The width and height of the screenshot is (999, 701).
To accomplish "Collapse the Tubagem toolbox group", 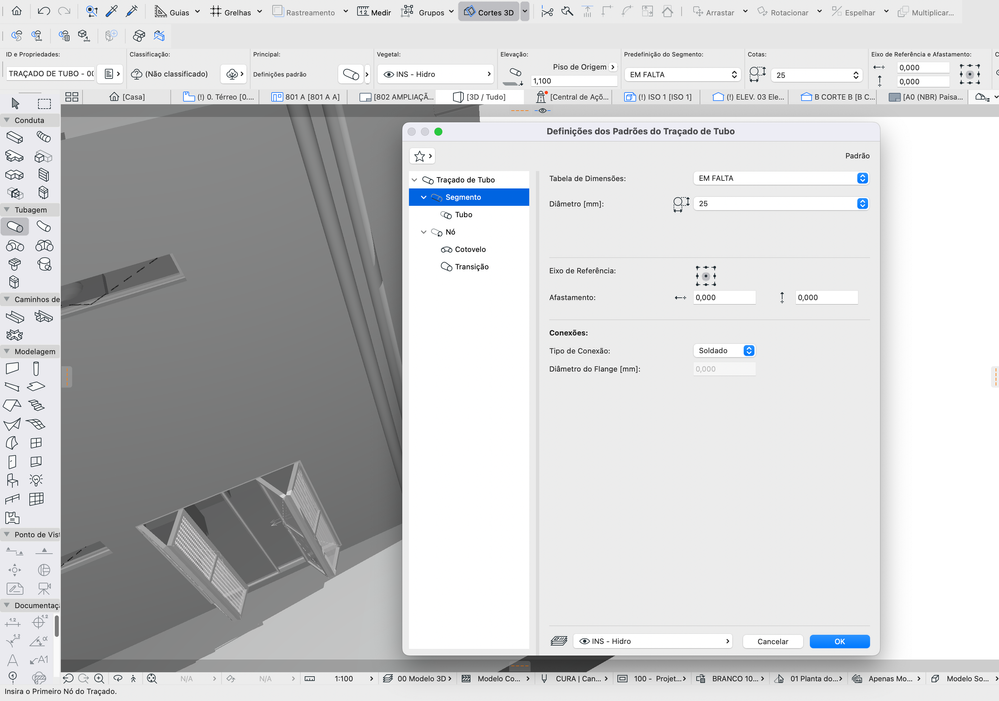I will [x=7, y=210].
